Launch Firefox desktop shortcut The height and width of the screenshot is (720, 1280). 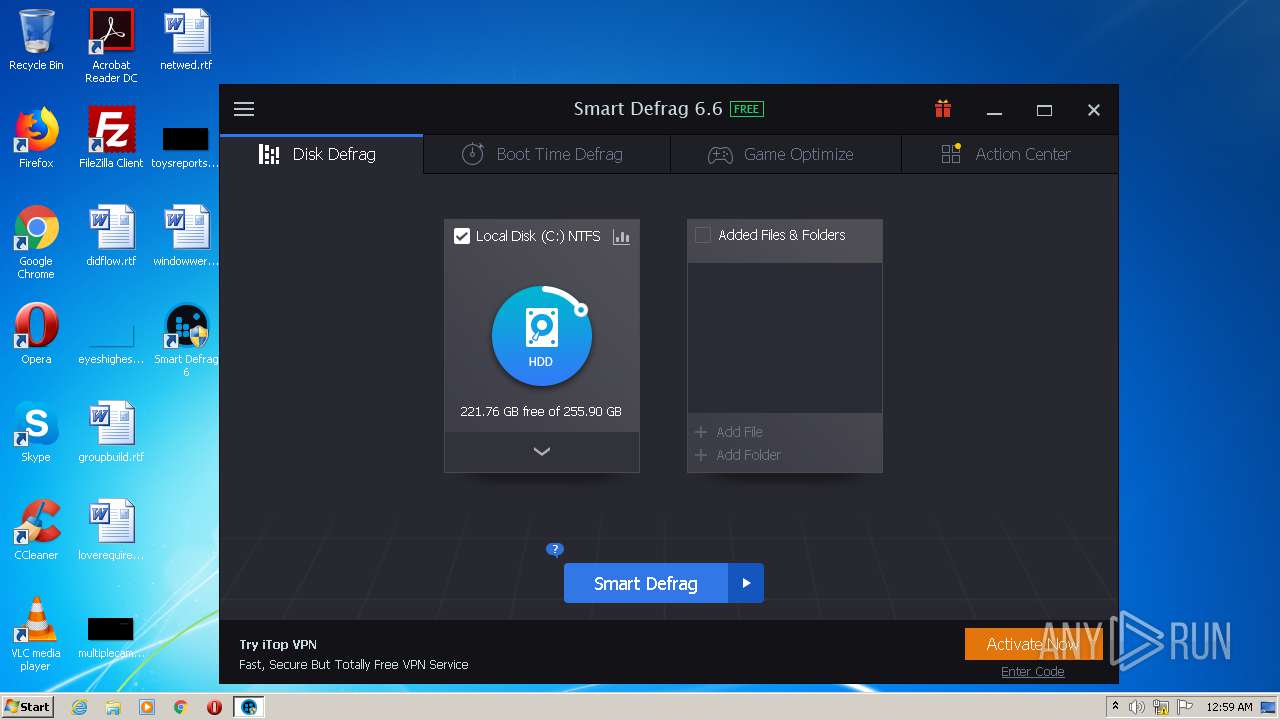36,138
